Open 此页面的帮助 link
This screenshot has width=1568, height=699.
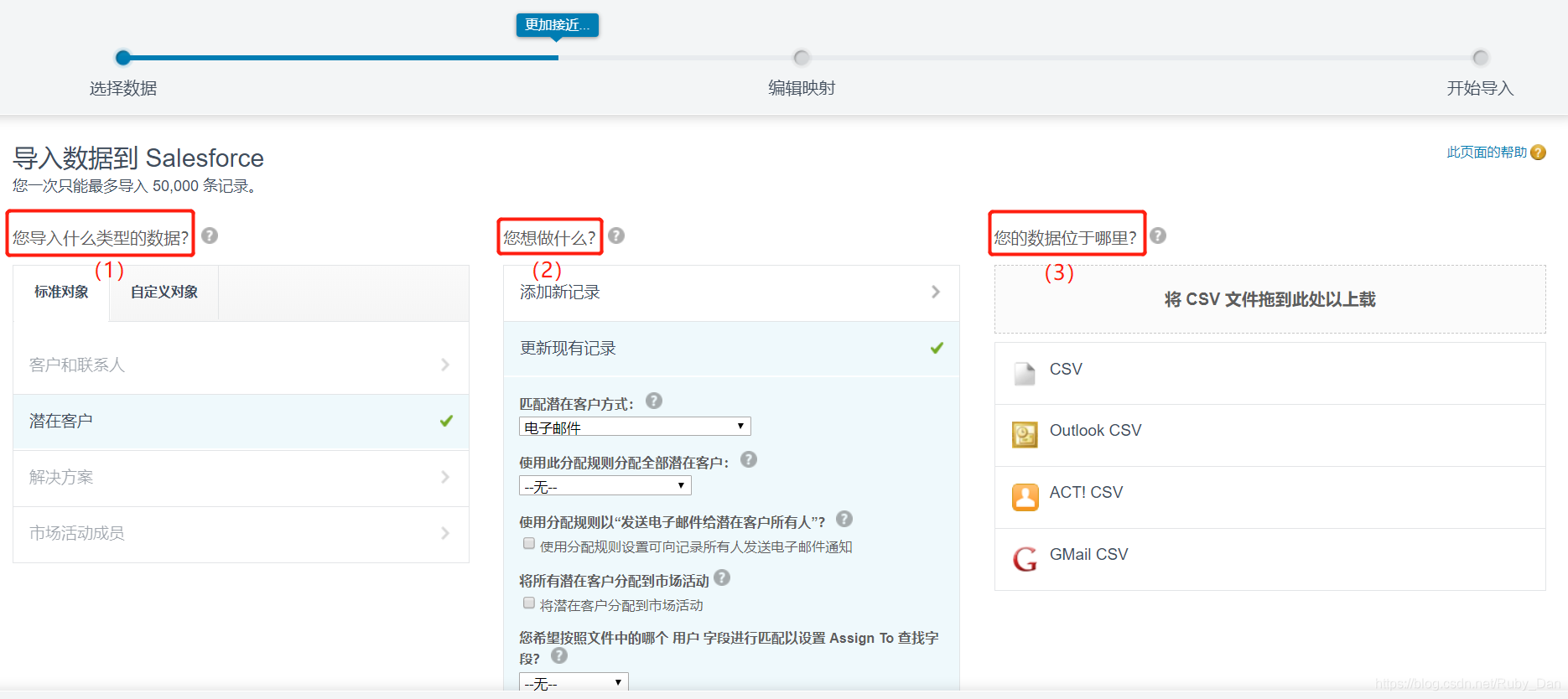click(x=1487, y=153)
